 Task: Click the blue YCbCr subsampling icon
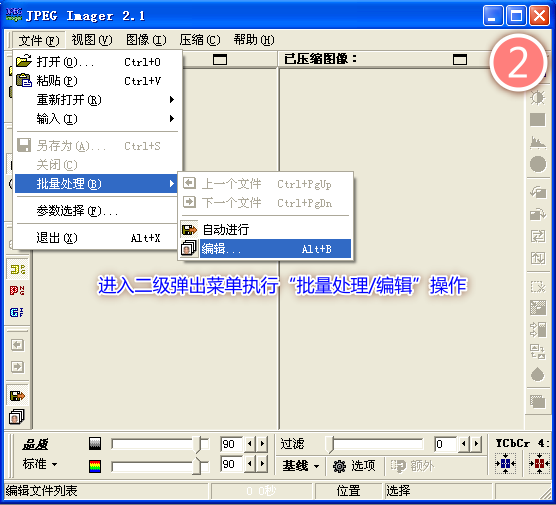point(505,464)
